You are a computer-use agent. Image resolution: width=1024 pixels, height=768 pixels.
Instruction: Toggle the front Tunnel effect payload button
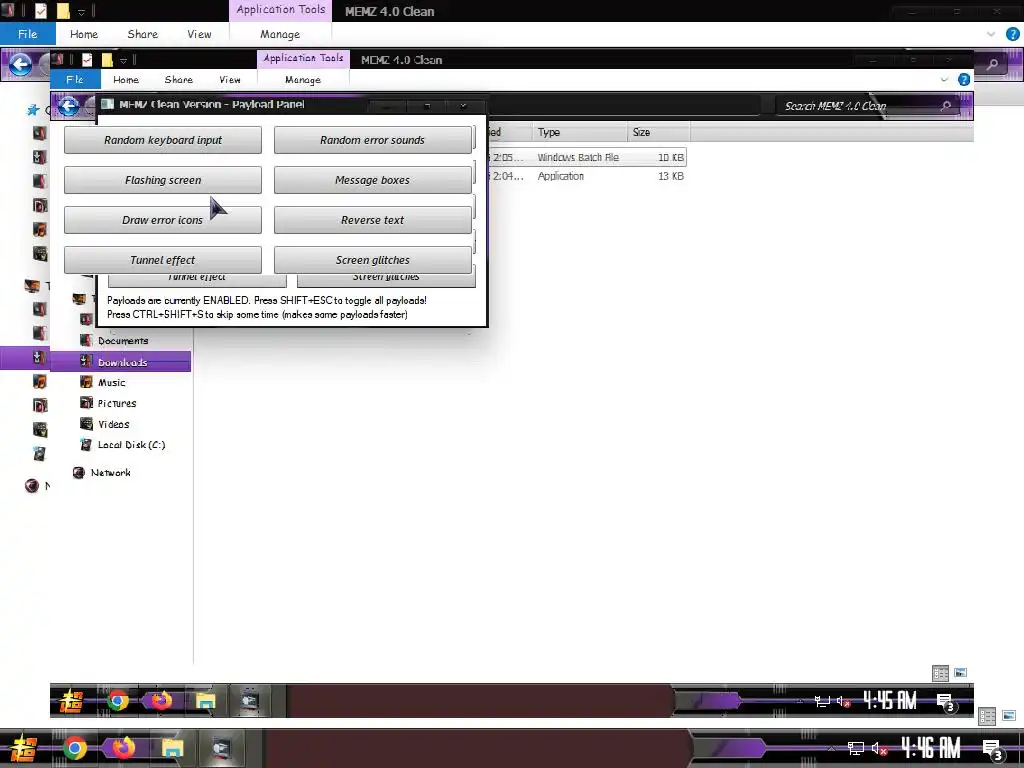click(x=163, y=260)
